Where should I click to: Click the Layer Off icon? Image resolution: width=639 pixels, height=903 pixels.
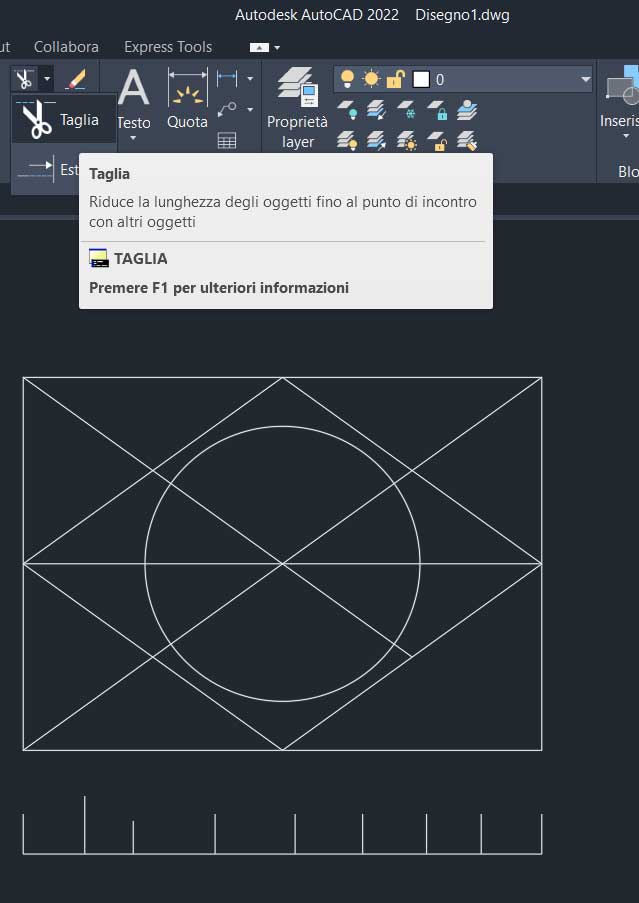347,110
